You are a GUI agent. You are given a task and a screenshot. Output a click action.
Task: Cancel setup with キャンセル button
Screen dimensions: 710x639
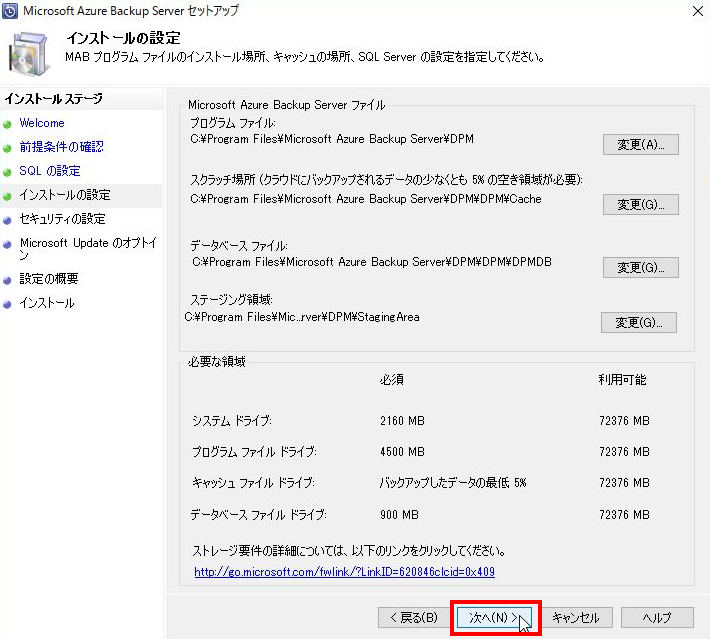[x=576, y=617]
